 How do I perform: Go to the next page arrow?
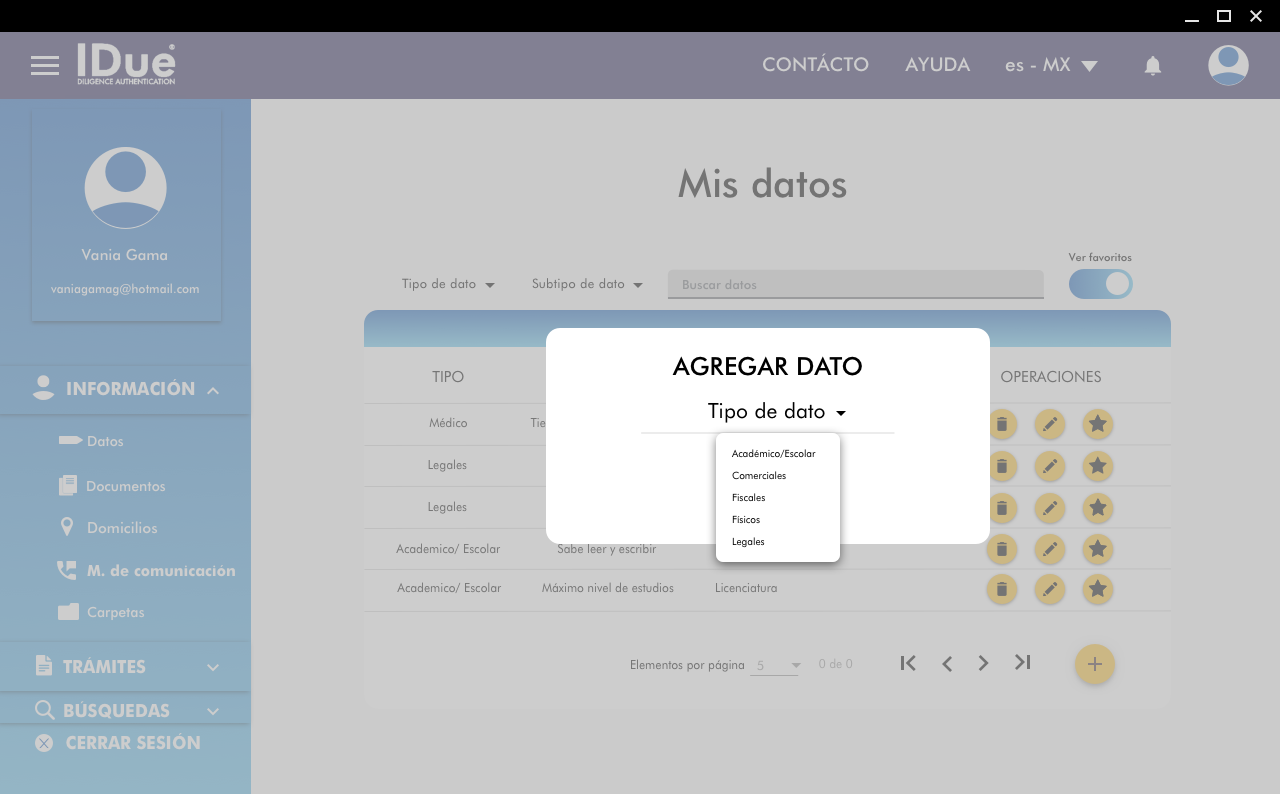tap(984, 663)
